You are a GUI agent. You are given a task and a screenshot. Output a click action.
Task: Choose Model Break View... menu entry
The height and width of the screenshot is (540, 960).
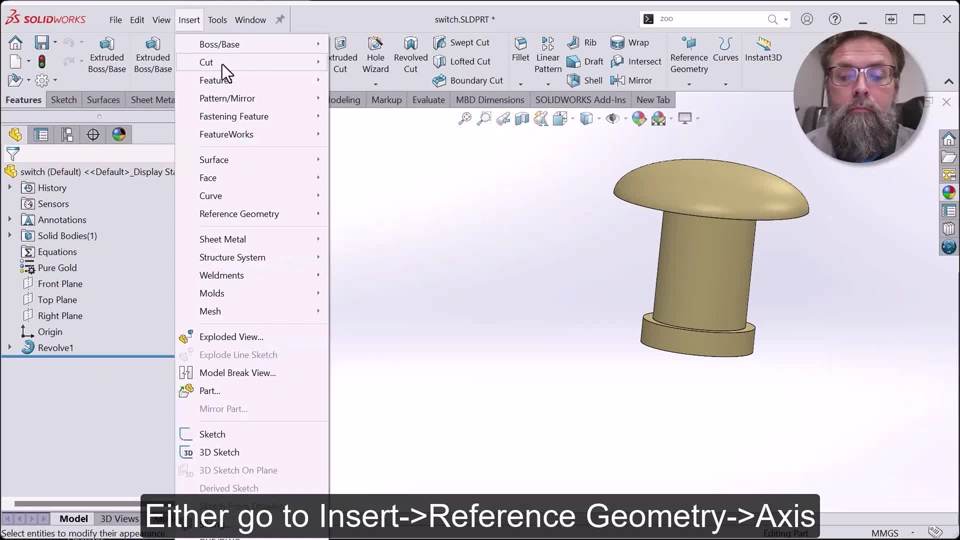tap(252, 372)
